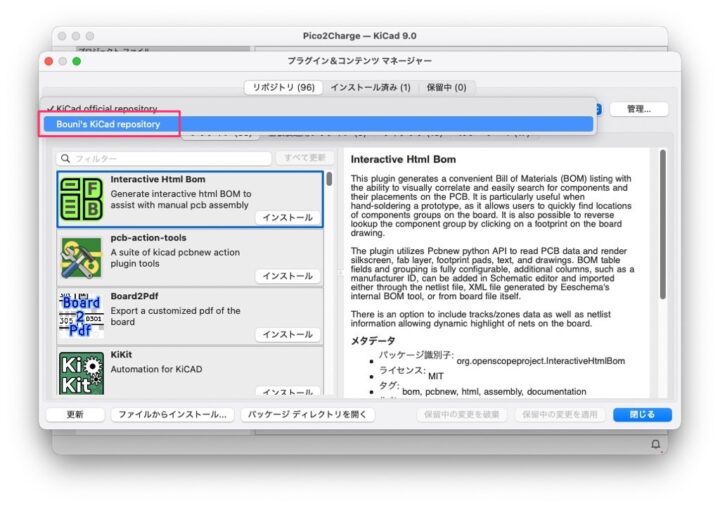This screenshot has width=720, height=506.
Task: Click the Interactive Html Bom plugin icon
Action: click(x=82, y=199)
